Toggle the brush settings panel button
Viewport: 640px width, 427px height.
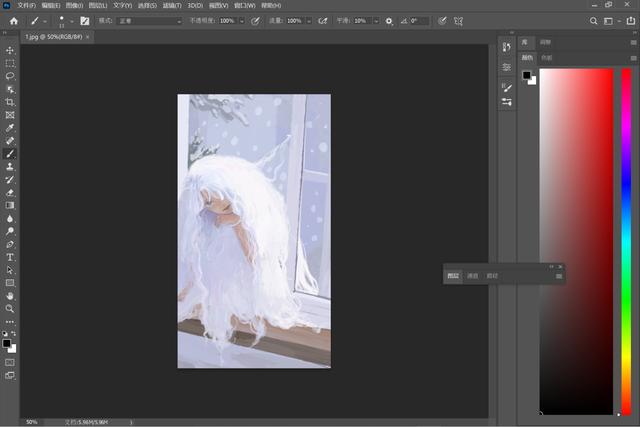click(84, 20)
